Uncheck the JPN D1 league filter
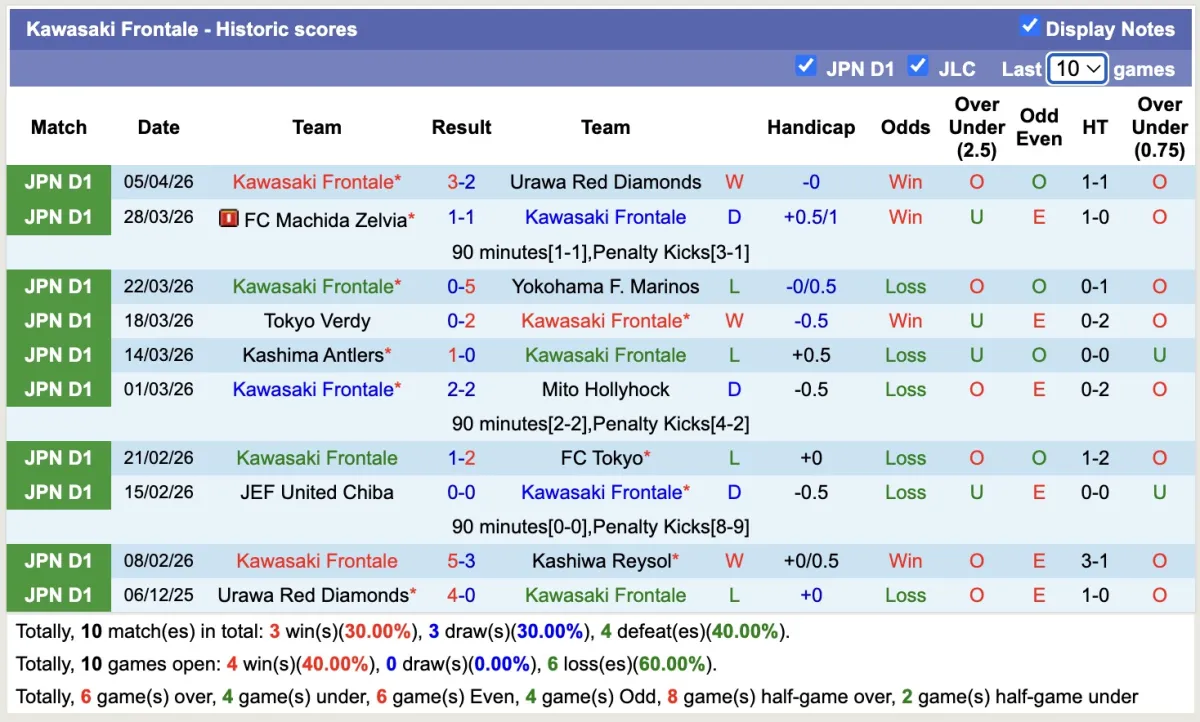Image resolution: width=1200 pixels, height=722 pixels. point(805,67)
